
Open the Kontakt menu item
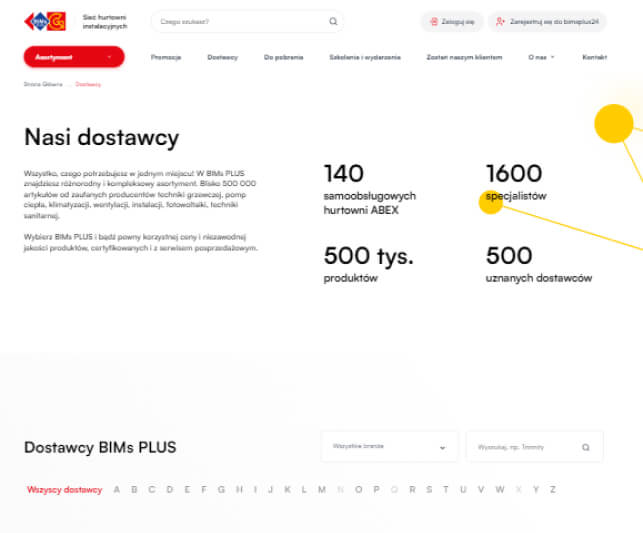[595, 57]
